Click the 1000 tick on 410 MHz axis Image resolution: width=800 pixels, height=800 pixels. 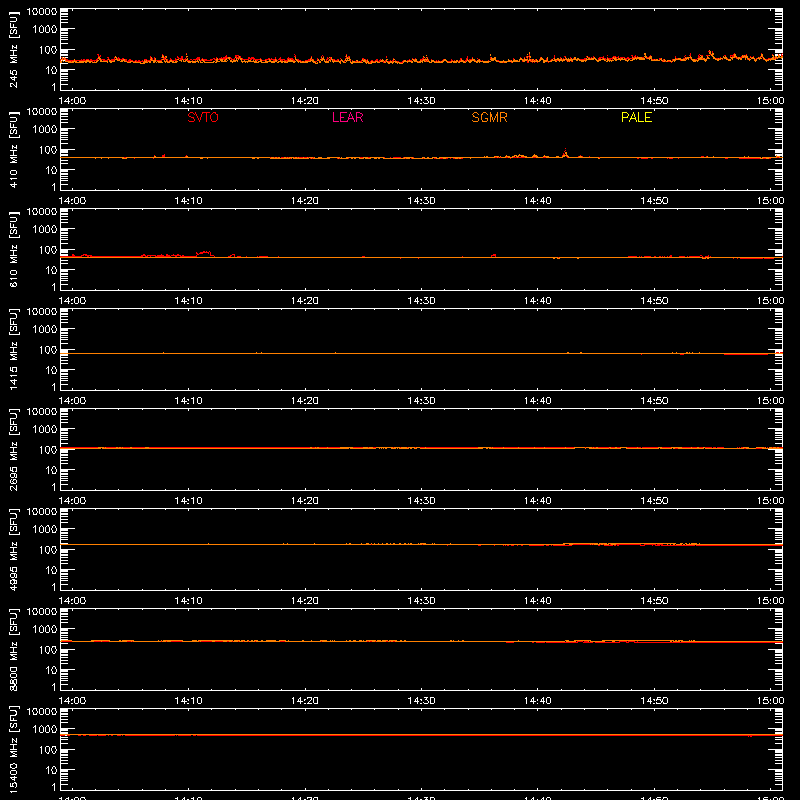(45, 129)
